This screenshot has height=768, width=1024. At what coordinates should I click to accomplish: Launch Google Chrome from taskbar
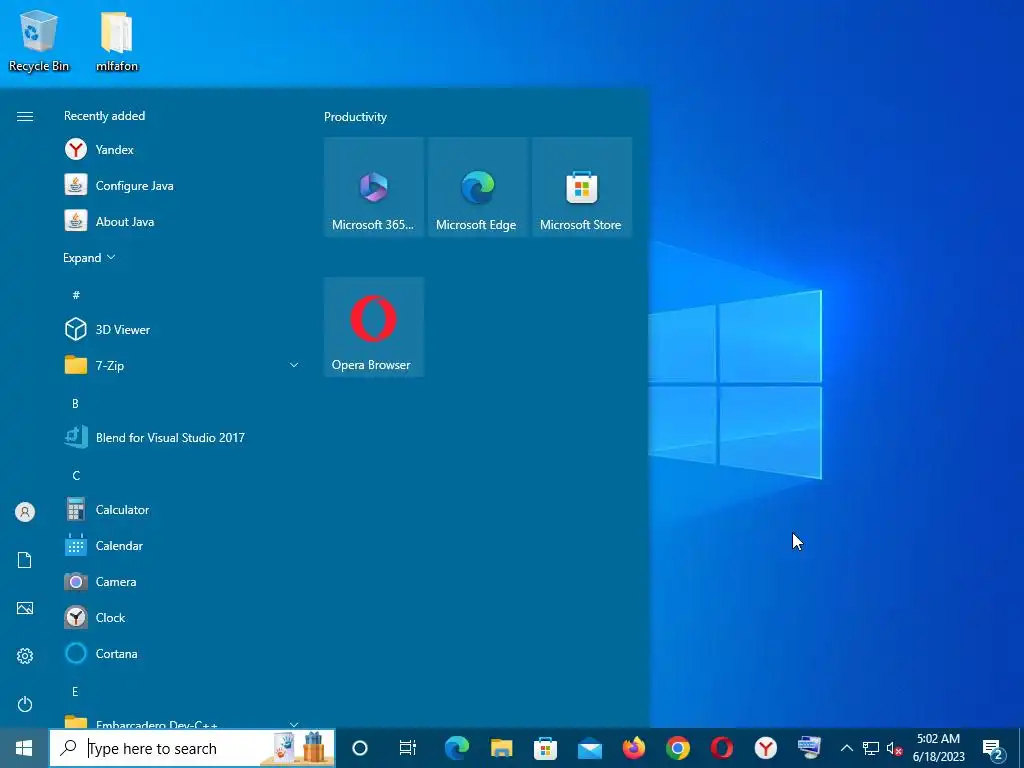click(678, 748)
